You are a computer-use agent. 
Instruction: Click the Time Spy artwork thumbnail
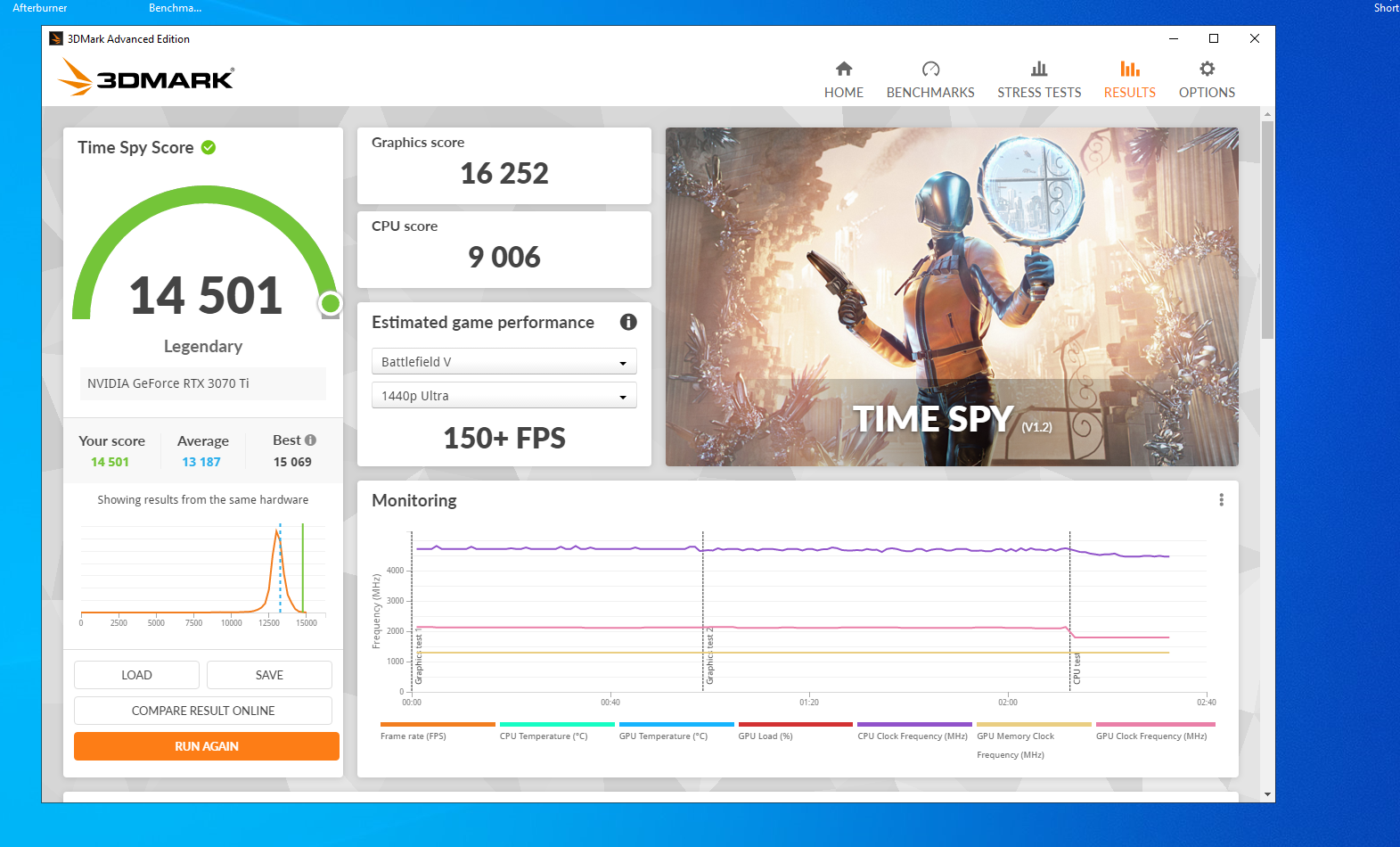coord(952,297)
